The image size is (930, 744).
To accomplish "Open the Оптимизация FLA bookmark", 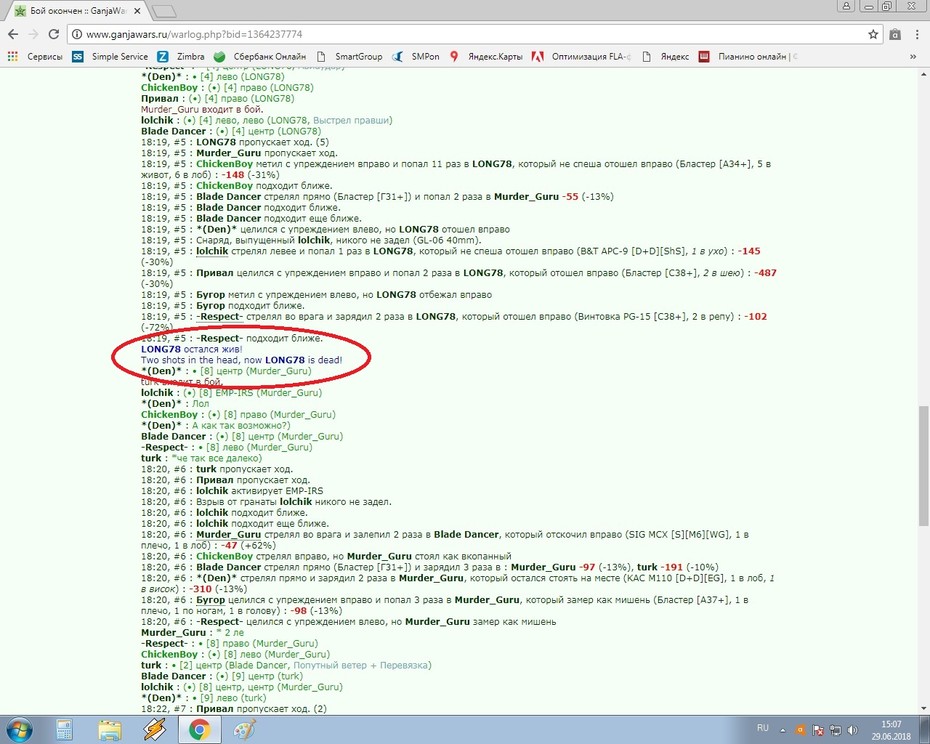I will coord(581,56).
